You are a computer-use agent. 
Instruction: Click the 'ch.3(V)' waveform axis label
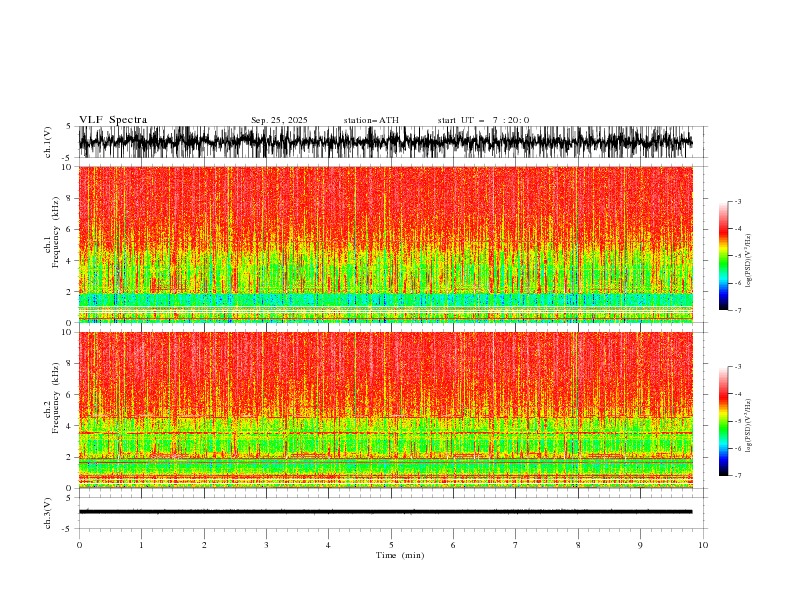tap(48, 513)
